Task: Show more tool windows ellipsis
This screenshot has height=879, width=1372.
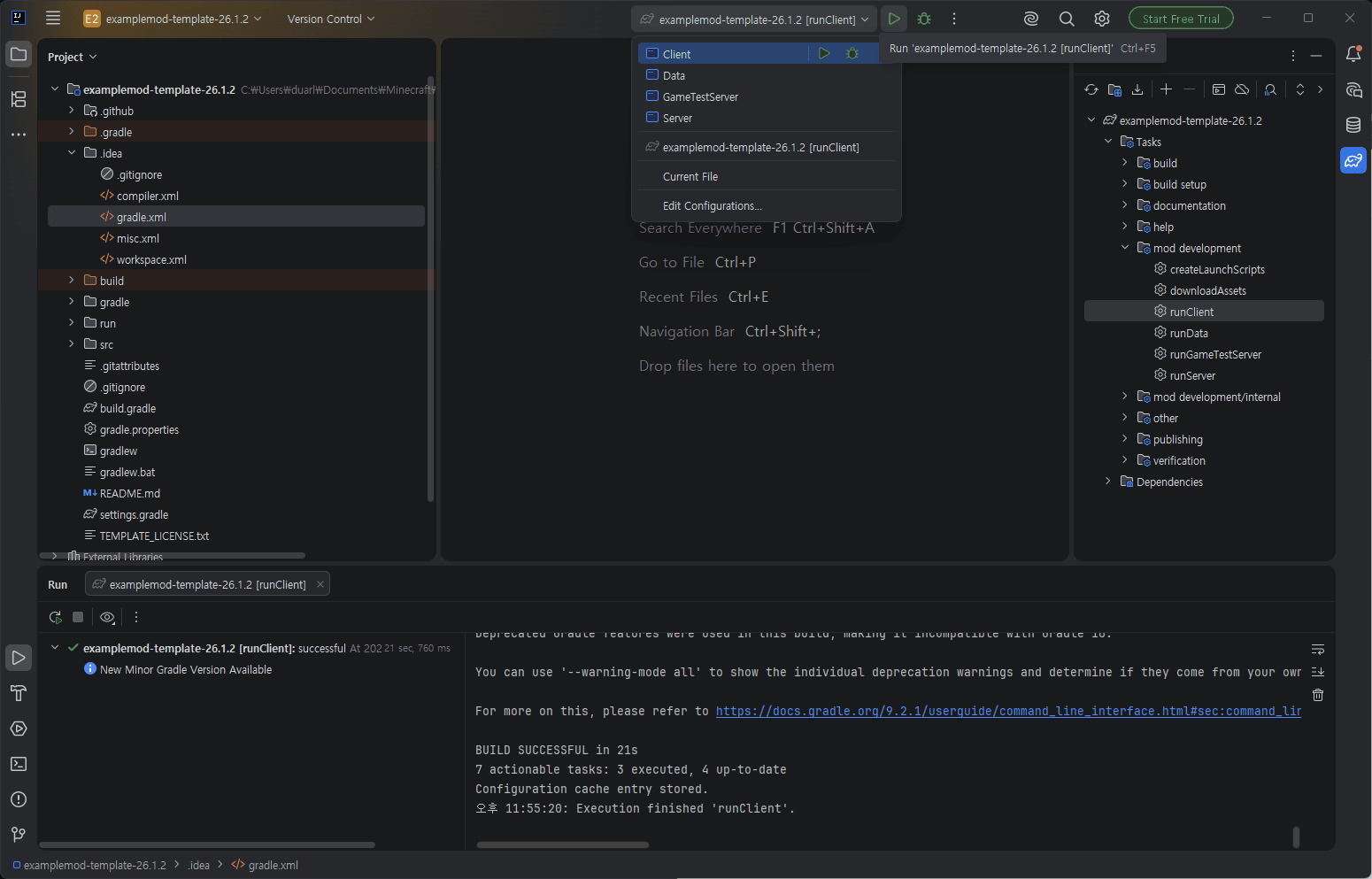Action: pos(19,135)
